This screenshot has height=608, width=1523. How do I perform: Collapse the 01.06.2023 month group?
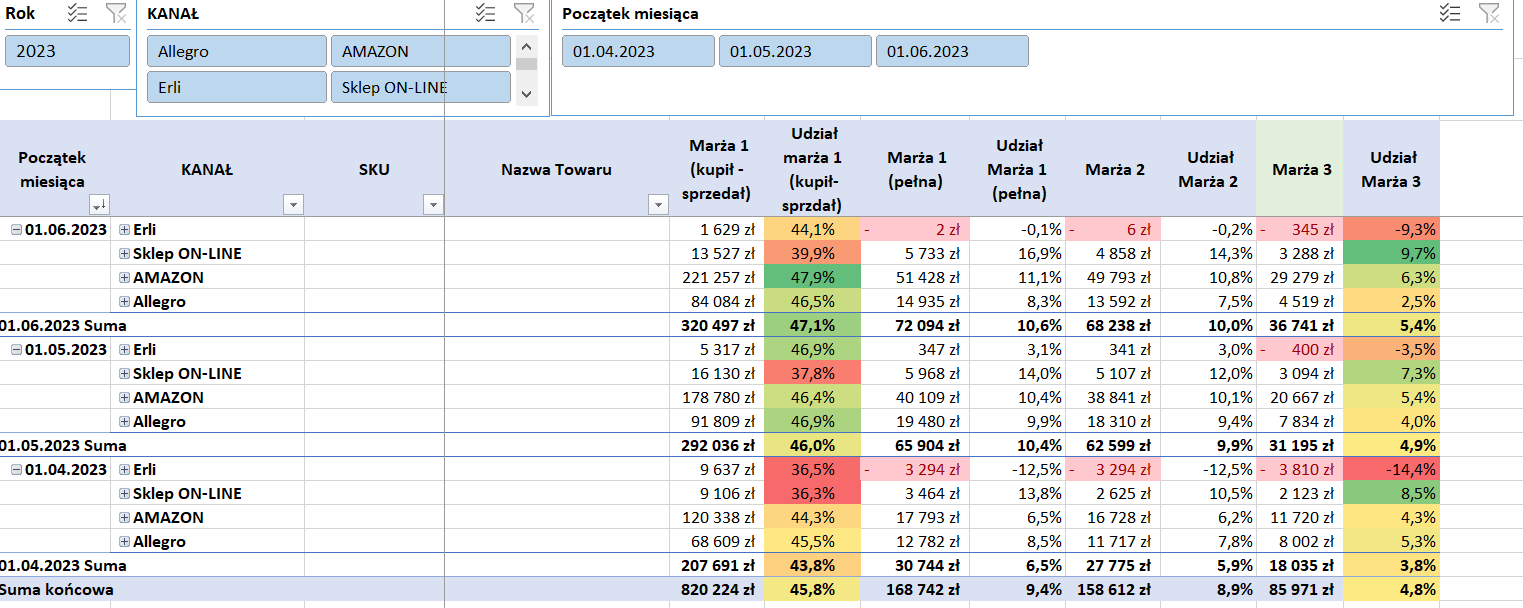tap(16, 230)
